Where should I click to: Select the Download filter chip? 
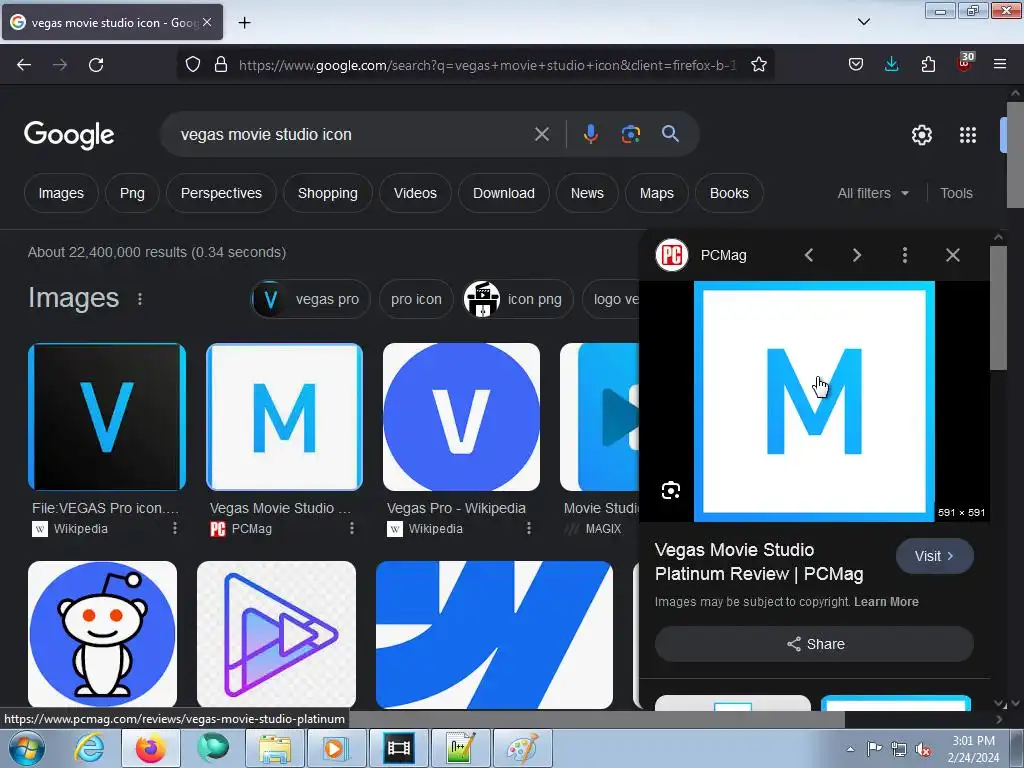(x=504, y=193)
